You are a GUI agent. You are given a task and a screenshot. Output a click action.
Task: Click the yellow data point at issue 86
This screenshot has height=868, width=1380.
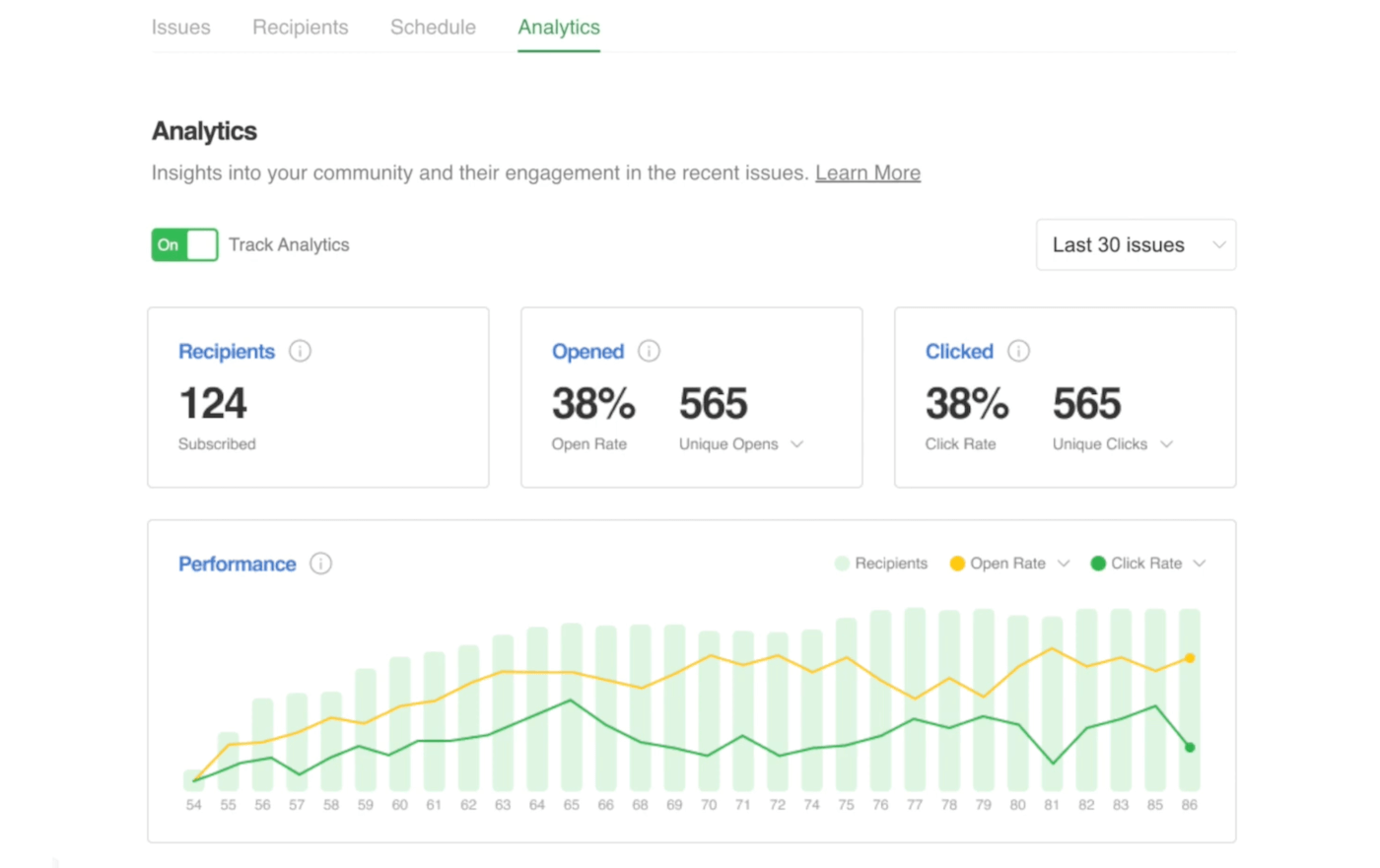(x=1190, y=657)
